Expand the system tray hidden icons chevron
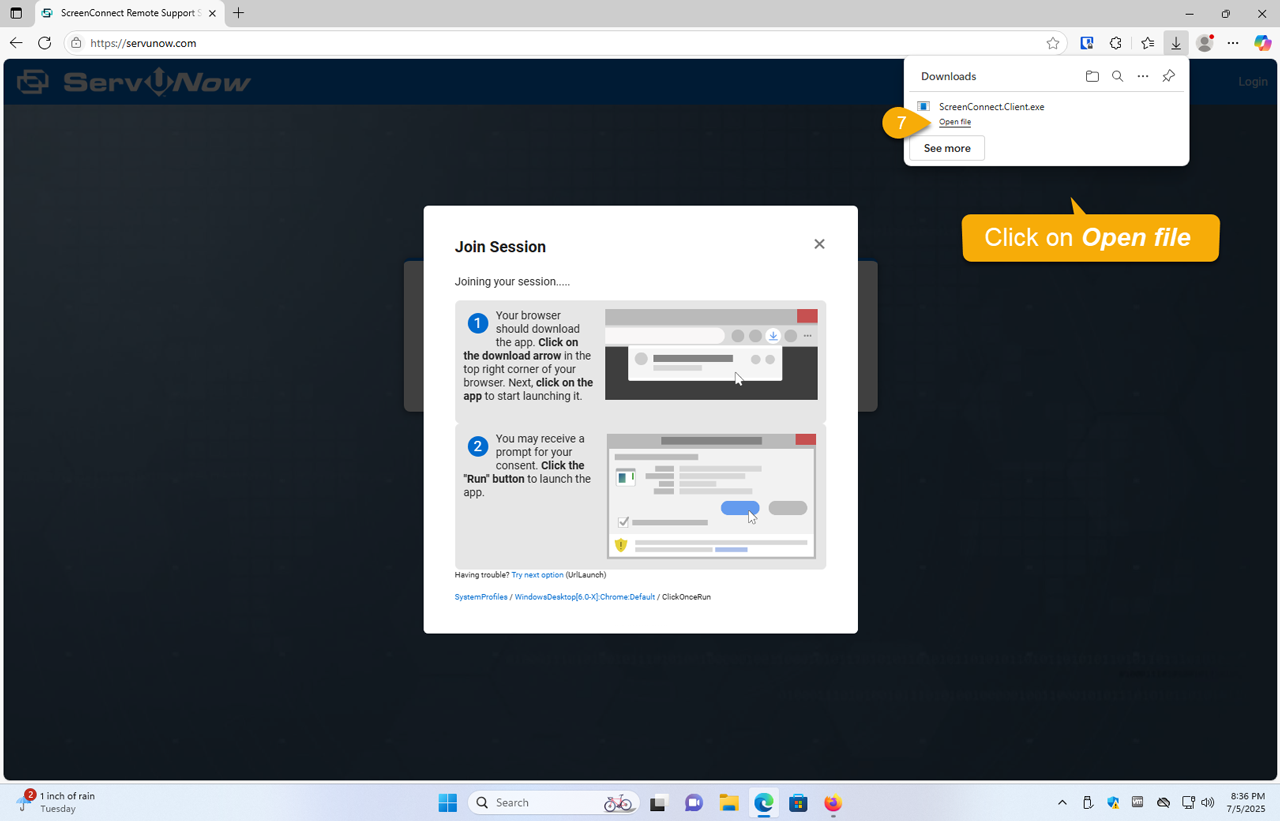1280x821 pixels. click(1062, 803)
